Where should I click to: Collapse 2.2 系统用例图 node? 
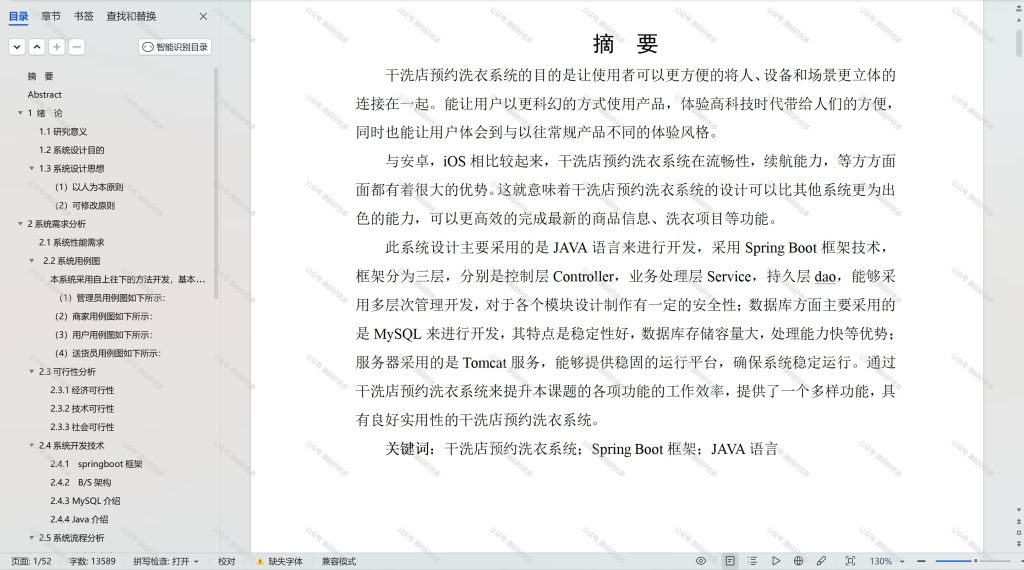pos(31,261)
